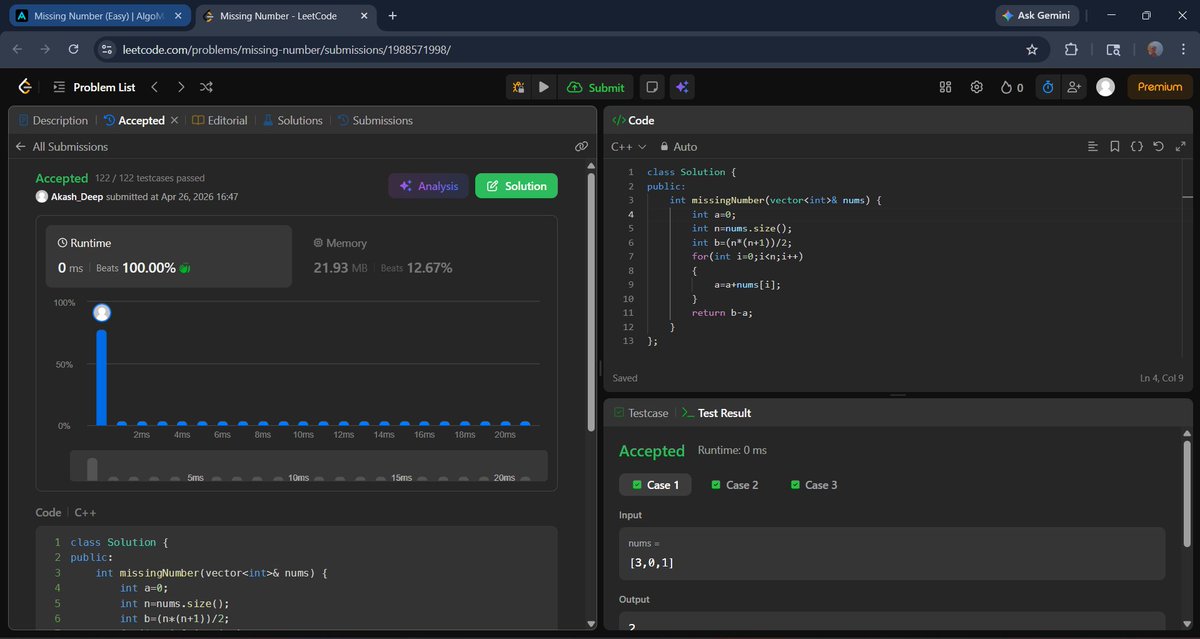Click the 'Saved' status in editor footer
Screen dimensions: 1200x639
click(624, 378)
